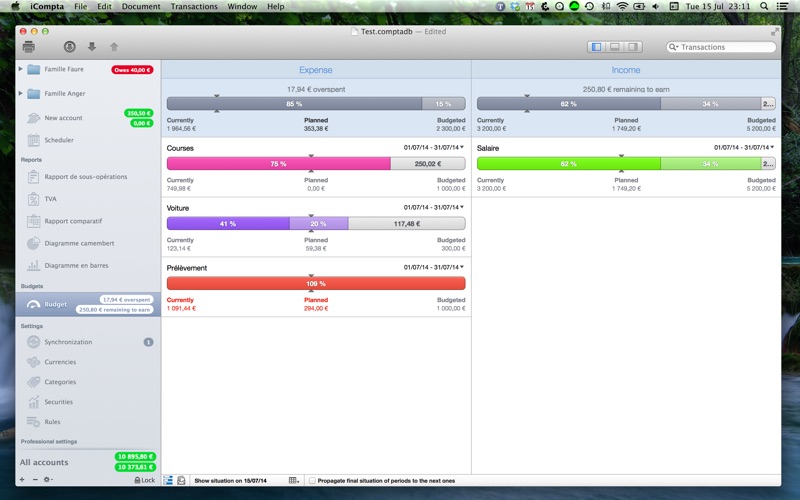The image size is (800, 500).
Task: Click the Wi-Fi icon in menu bar
Action: (x=622, y=6)
